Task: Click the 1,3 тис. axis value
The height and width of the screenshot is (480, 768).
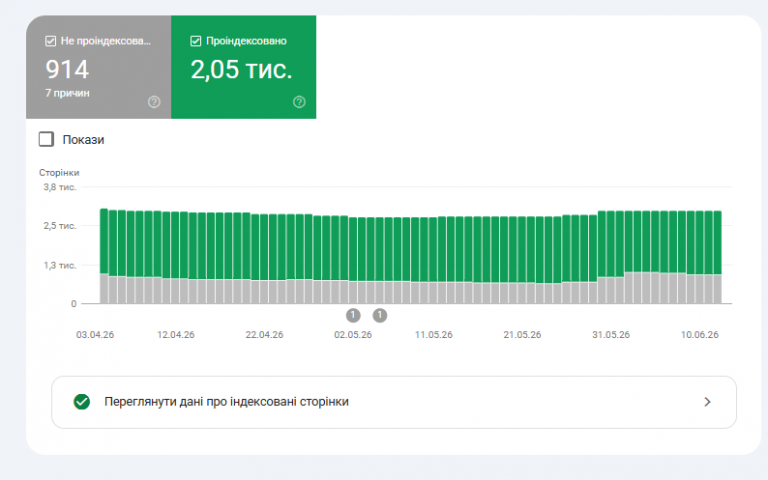Action: click(60, 265)
